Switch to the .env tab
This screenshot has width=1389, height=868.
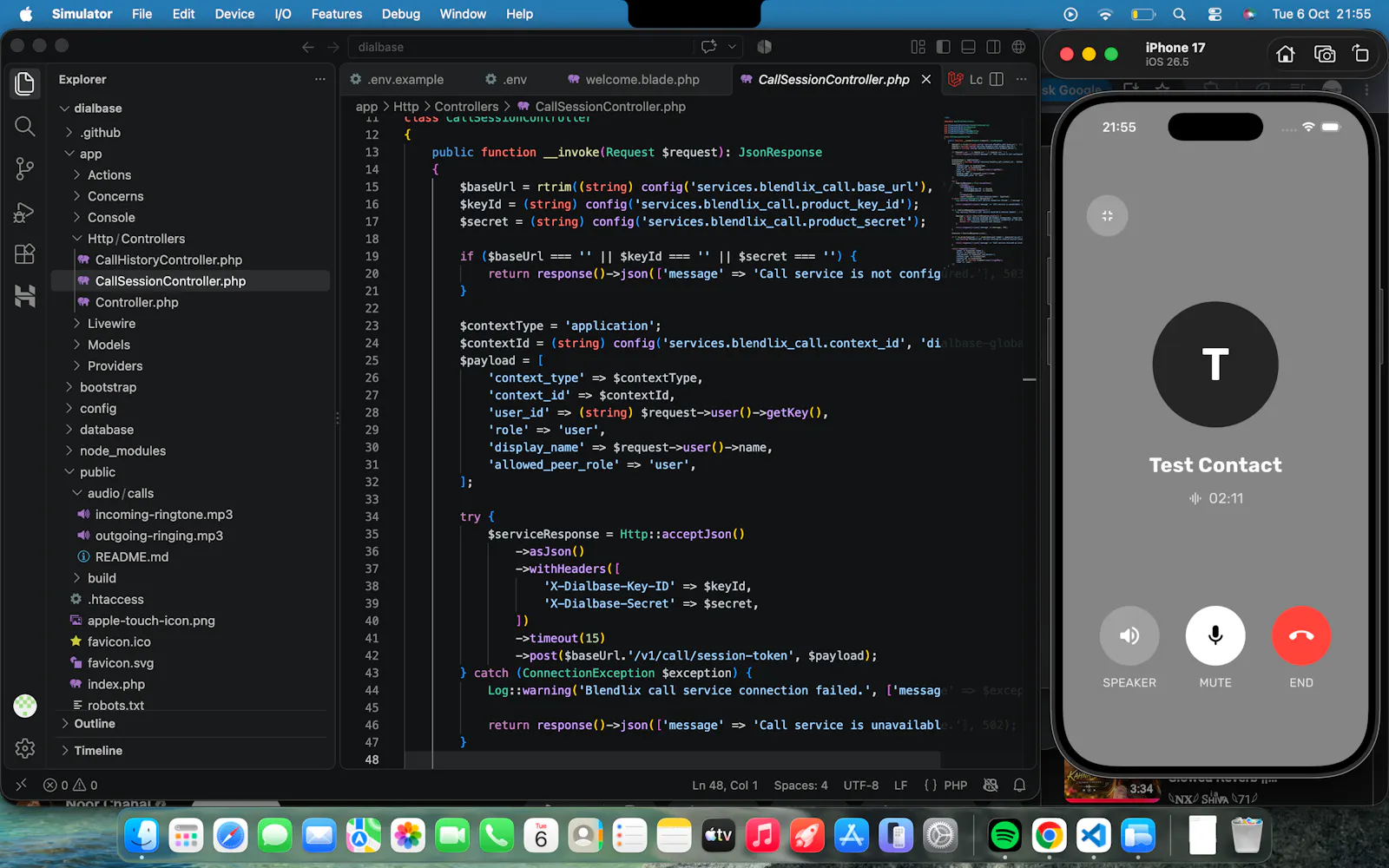[x=506, y=79]
